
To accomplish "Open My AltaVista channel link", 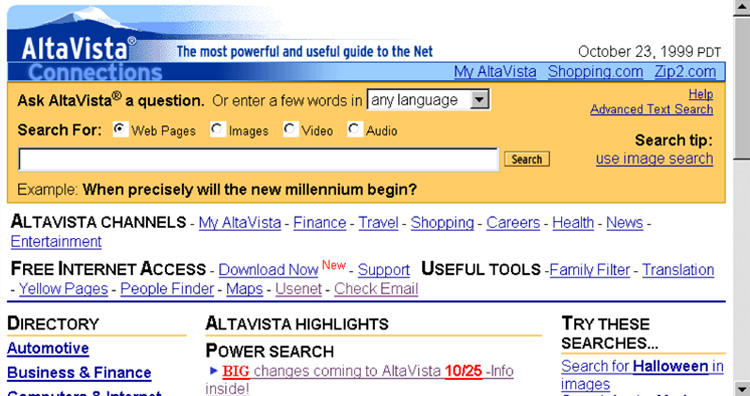I will (240, 223).
